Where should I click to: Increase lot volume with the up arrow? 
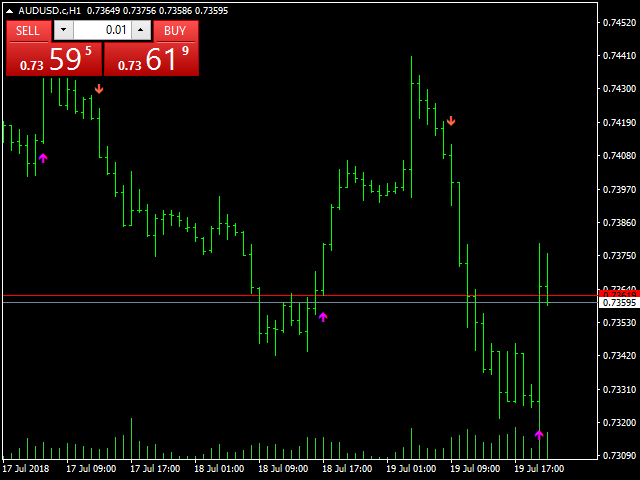pos(141,30)
